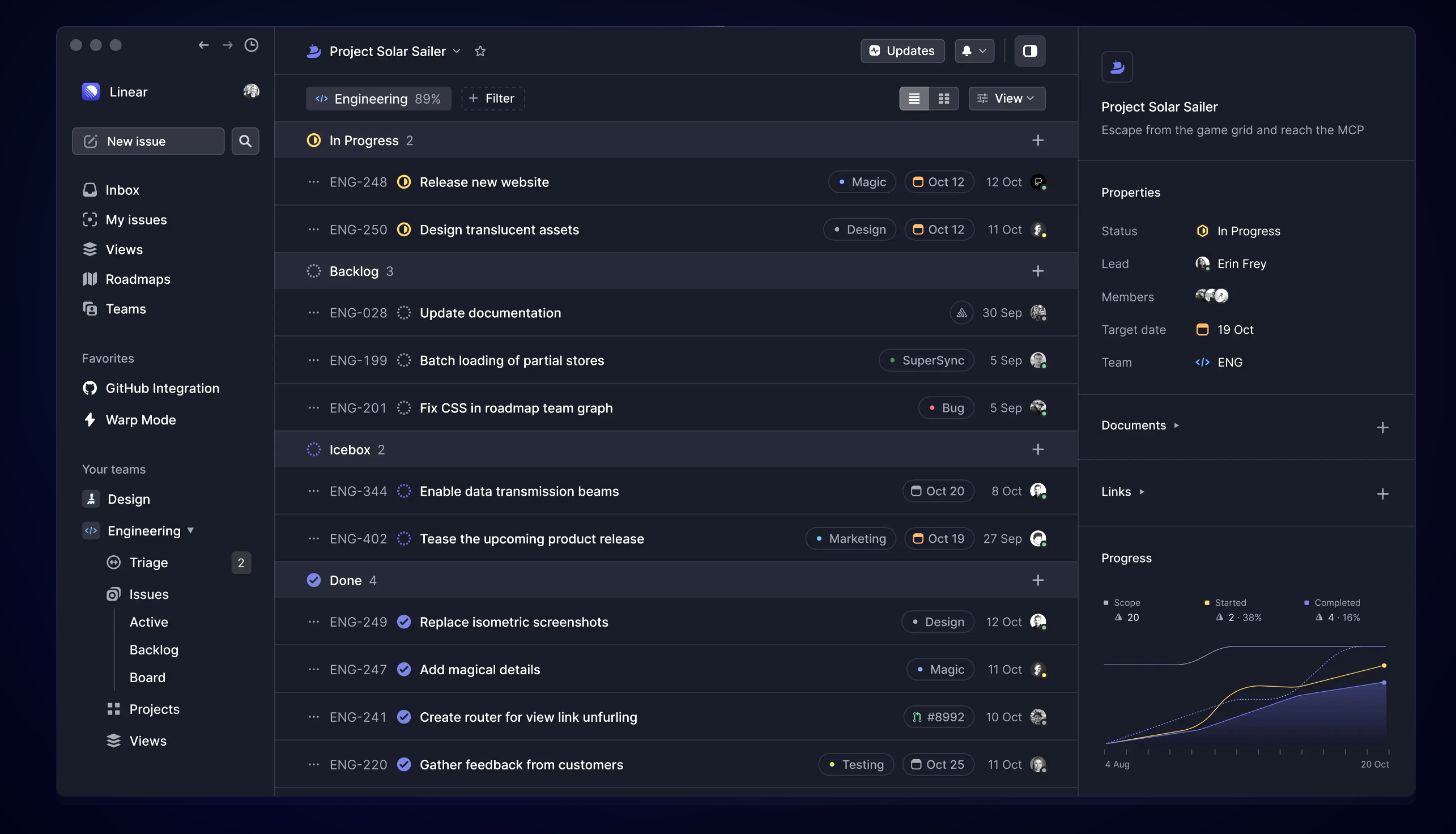Open notifications via the bell icon
Screen dimensions: 1456x834
pos(974,50)
